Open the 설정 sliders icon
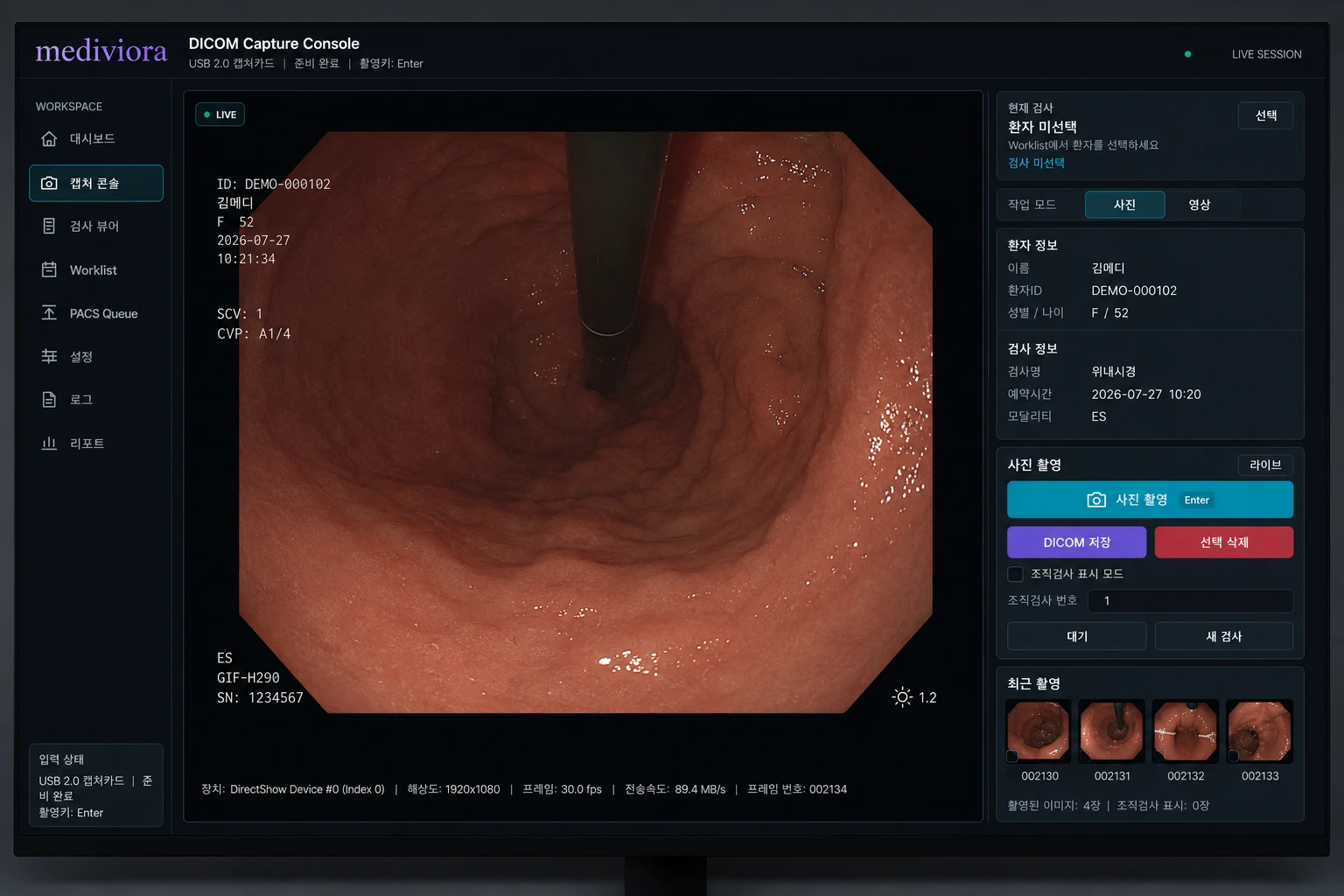This screenshot has width=1344, height=896. coord(49,356)
